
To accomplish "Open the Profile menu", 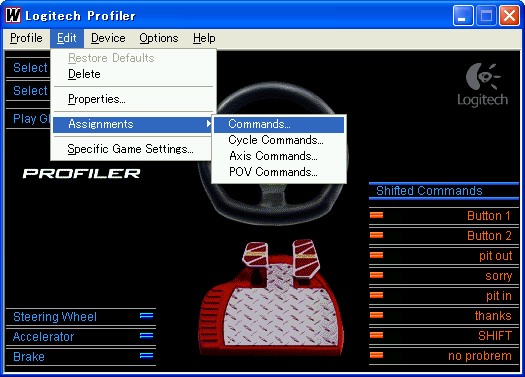I will 26,38.
